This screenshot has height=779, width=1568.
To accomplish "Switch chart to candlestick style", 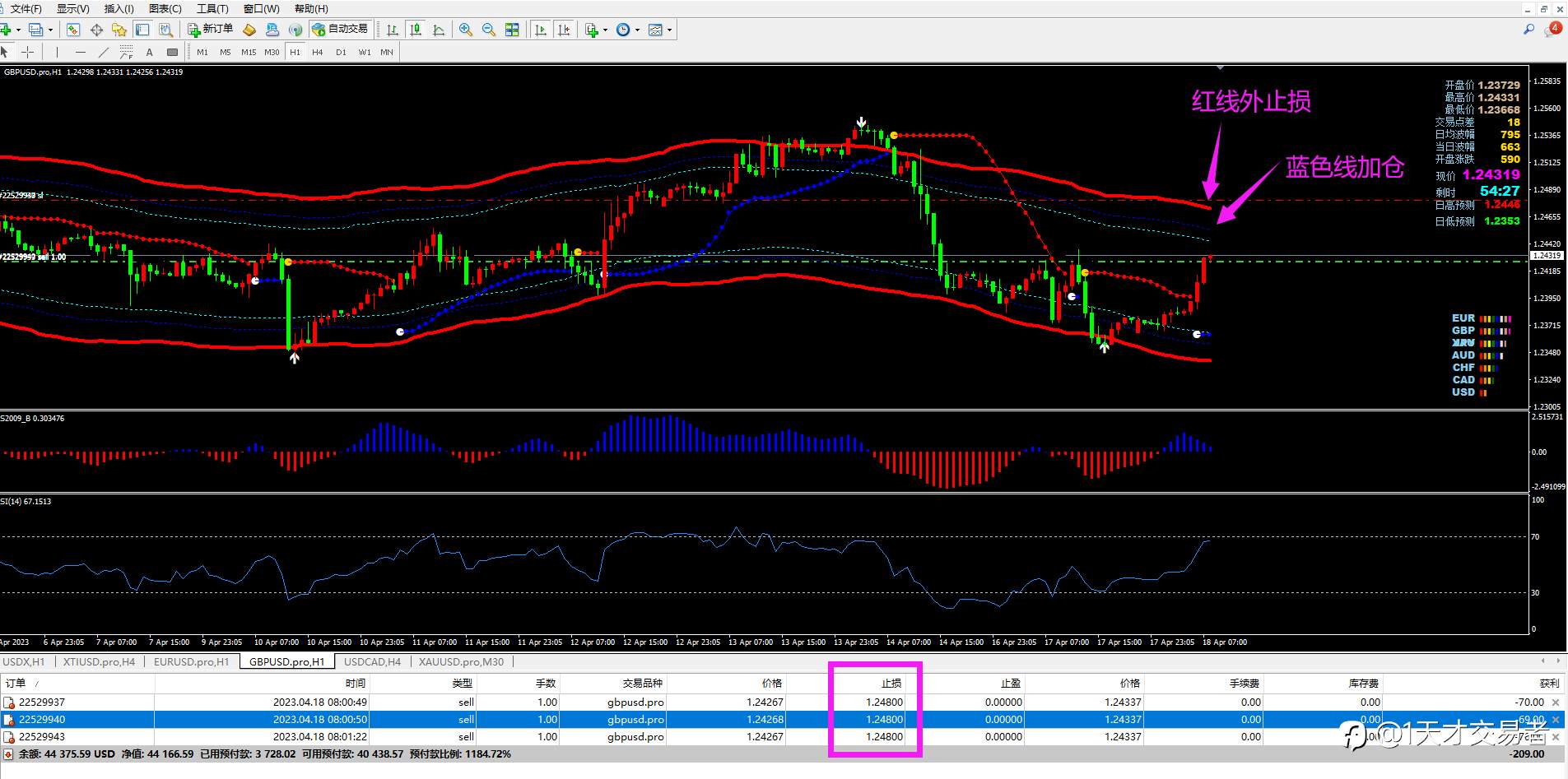I will point(416,30).
